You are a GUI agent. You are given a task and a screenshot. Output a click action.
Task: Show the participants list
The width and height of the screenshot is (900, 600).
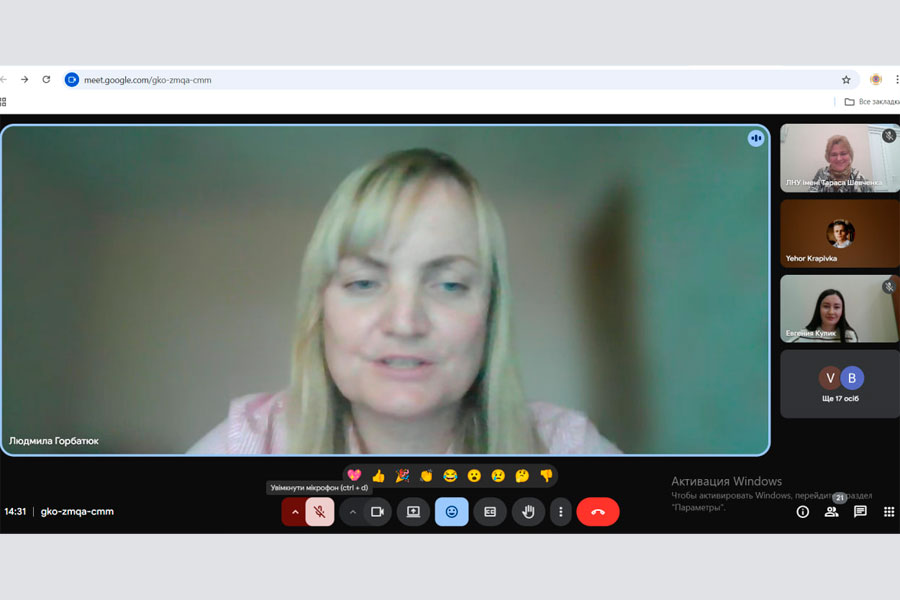click(831, 512)
